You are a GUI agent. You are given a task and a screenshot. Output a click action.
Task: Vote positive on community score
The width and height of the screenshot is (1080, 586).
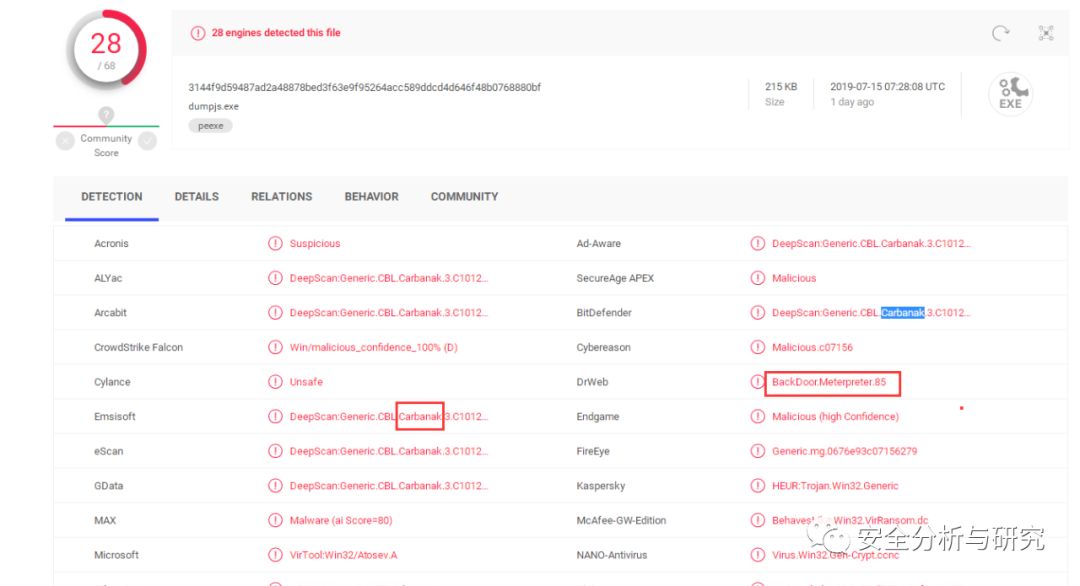147,141
